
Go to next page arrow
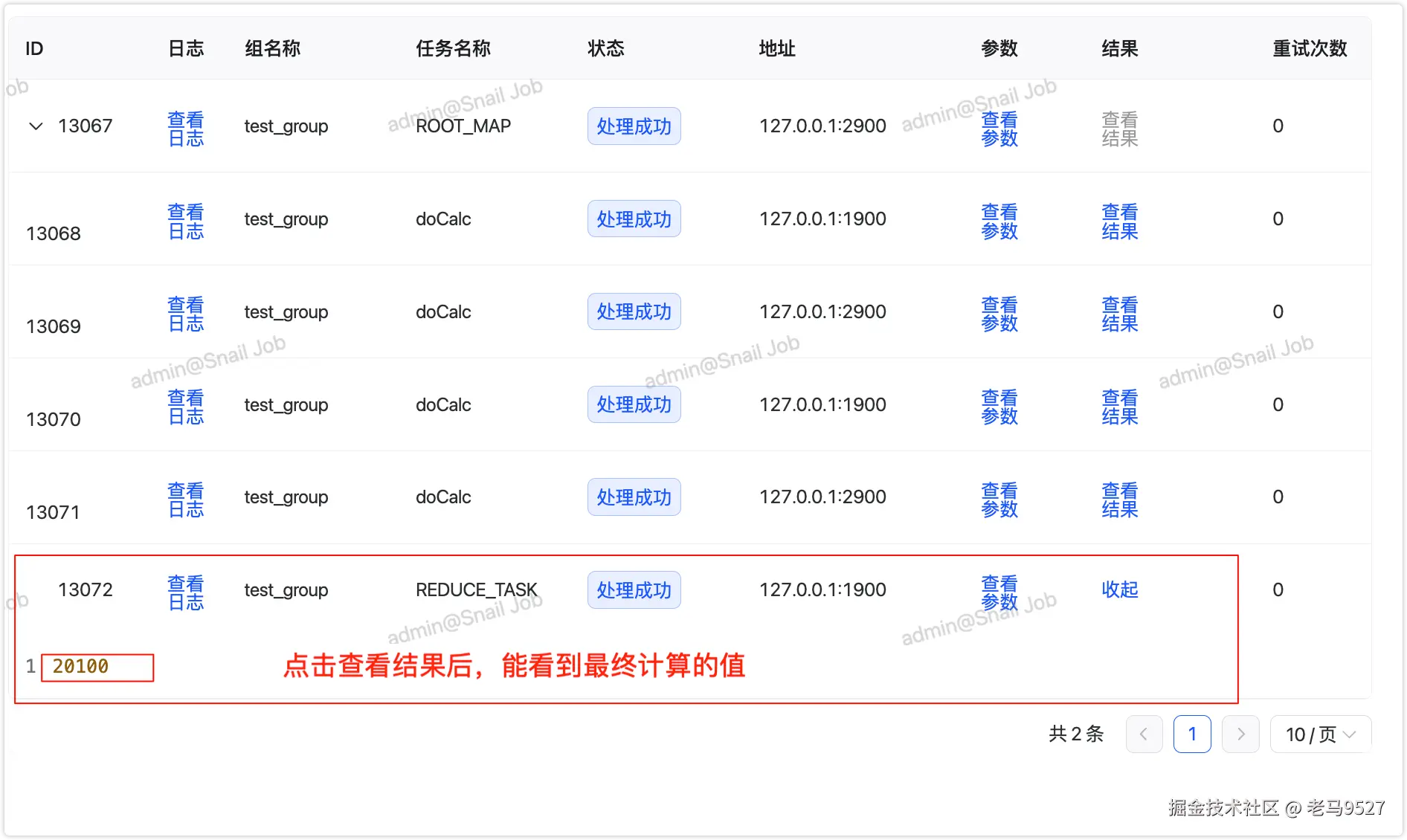point(1240,734)
